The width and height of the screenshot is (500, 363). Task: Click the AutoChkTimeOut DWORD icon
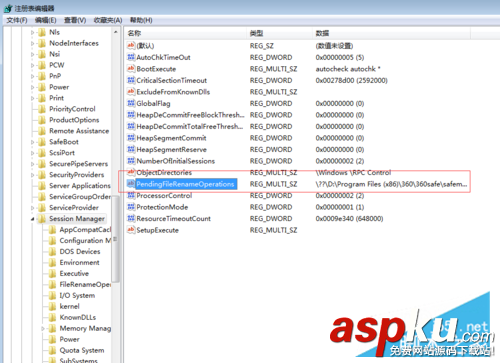(131, 57)
